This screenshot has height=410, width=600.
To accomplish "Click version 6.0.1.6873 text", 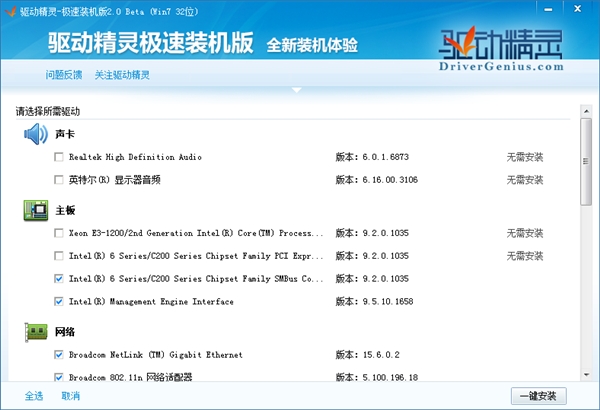I will click(386, 157).
